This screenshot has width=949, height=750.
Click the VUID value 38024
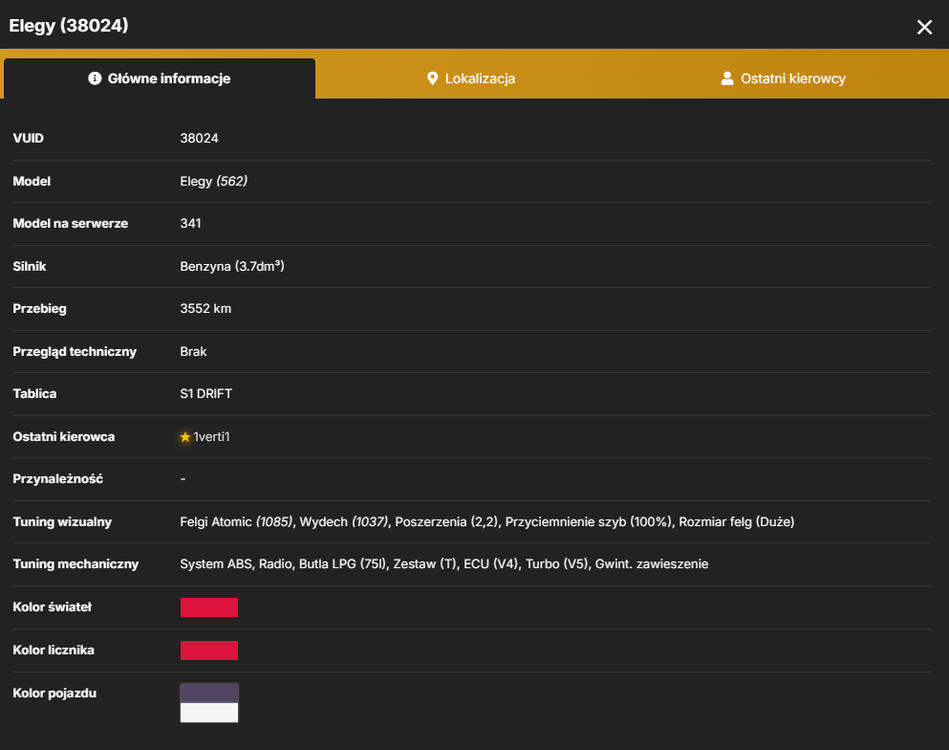coord(199,138)
